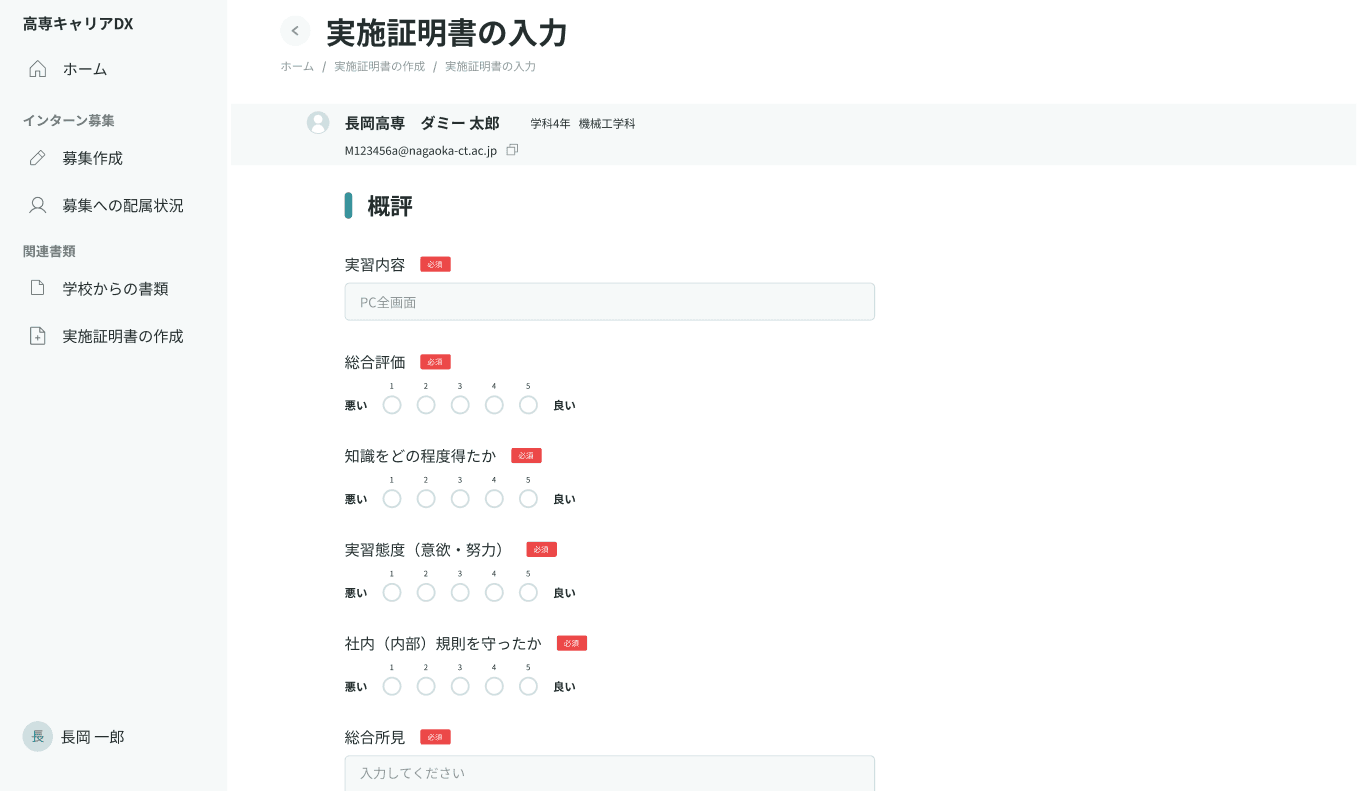1362x791 pixels.
Task: Select the document-plus icon for 実施証明書の作成
Action: coord(38,336)
